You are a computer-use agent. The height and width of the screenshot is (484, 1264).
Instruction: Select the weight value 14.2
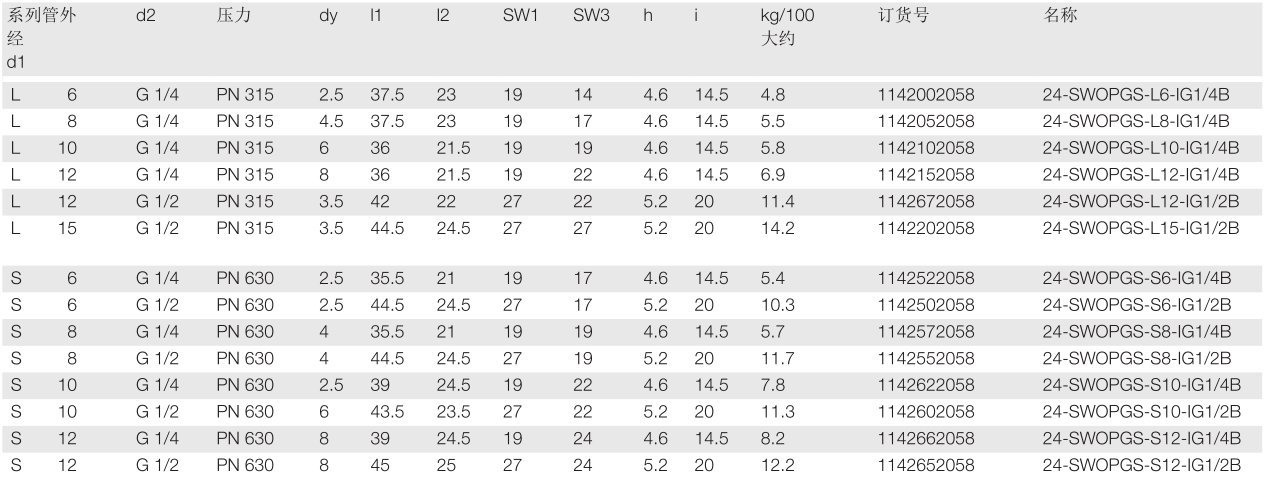pyautogui.click(x=776, y=228)
